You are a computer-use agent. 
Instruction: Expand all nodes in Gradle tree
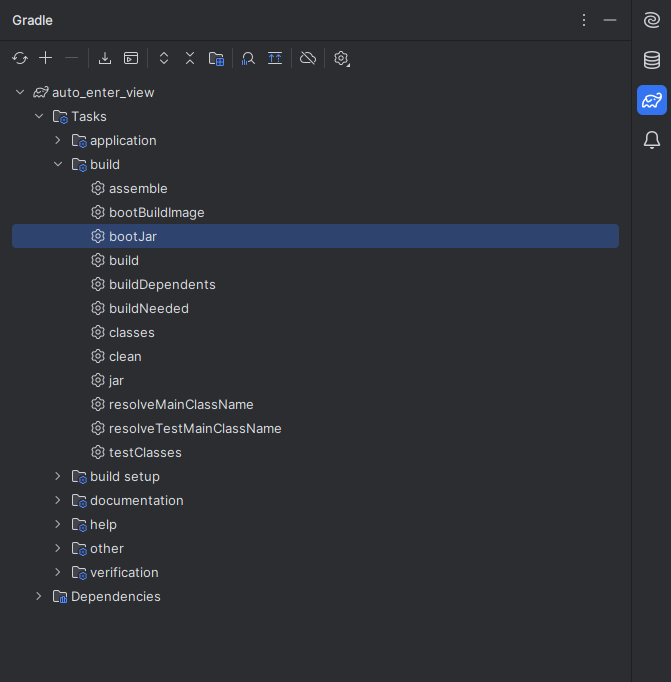coord(164,58)
